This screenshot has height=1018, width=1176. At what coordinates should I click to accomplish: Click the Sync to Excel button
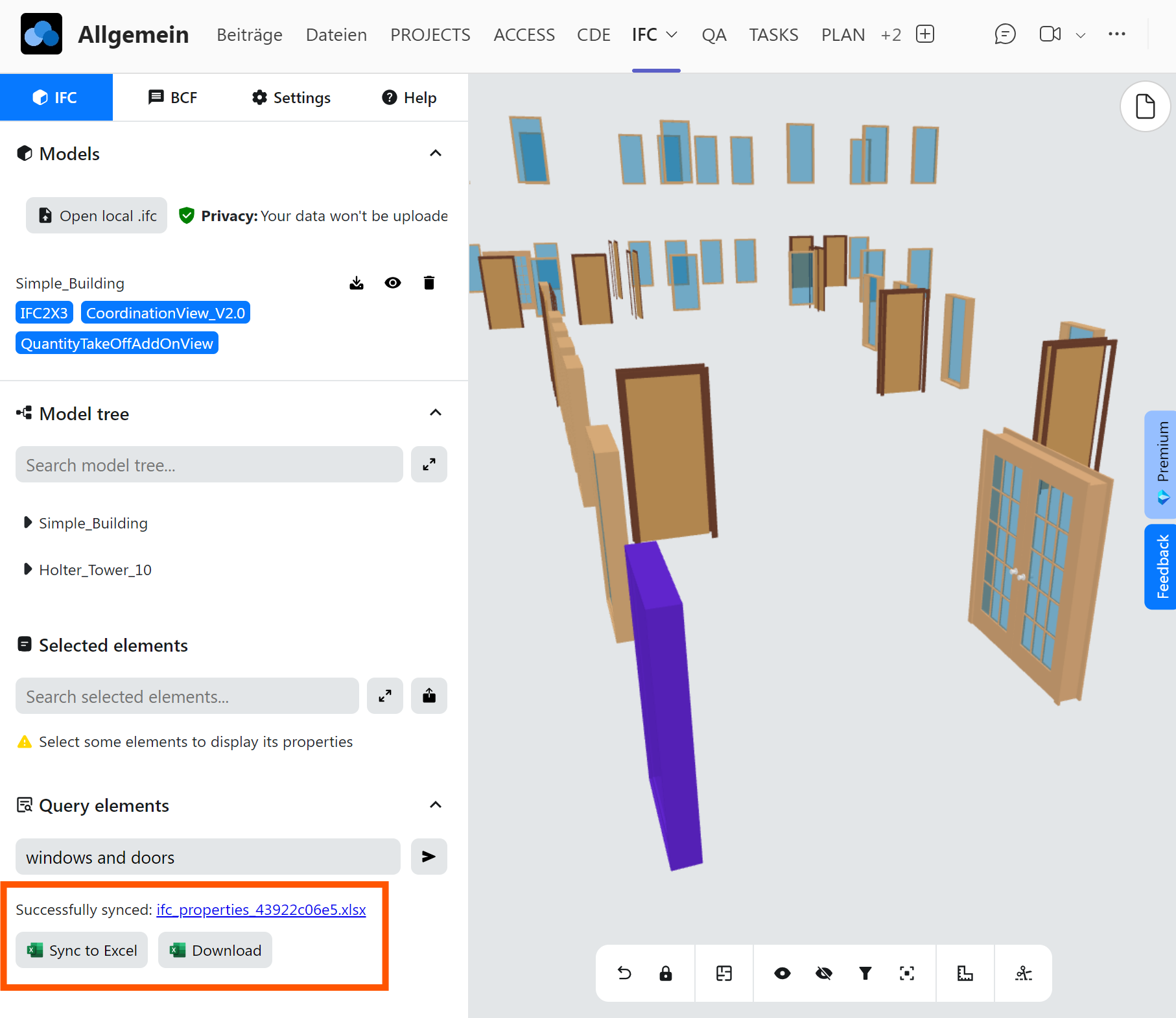pos(82,950)
